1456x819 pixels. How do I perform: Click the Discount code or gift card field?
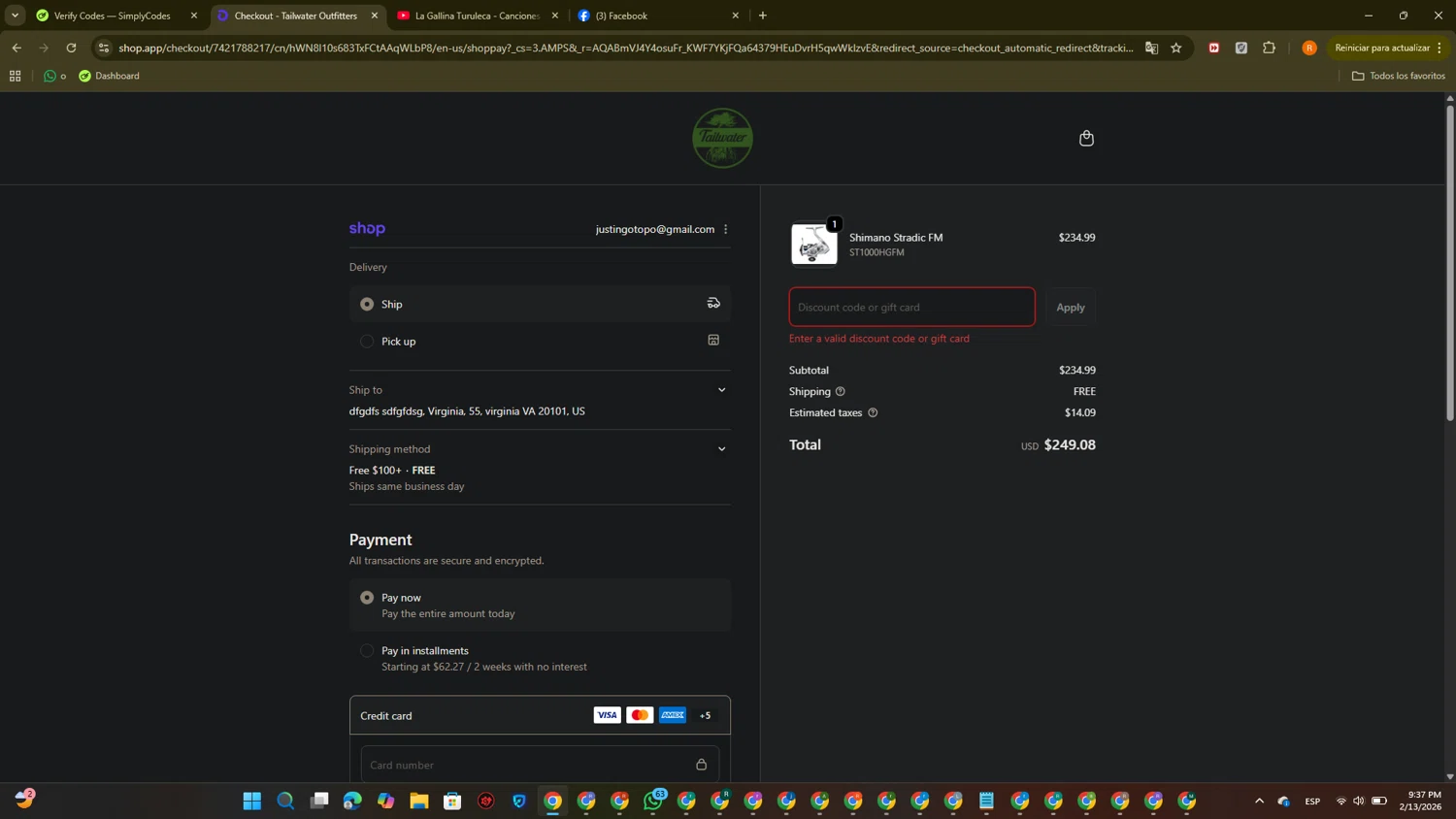point(911,307)
